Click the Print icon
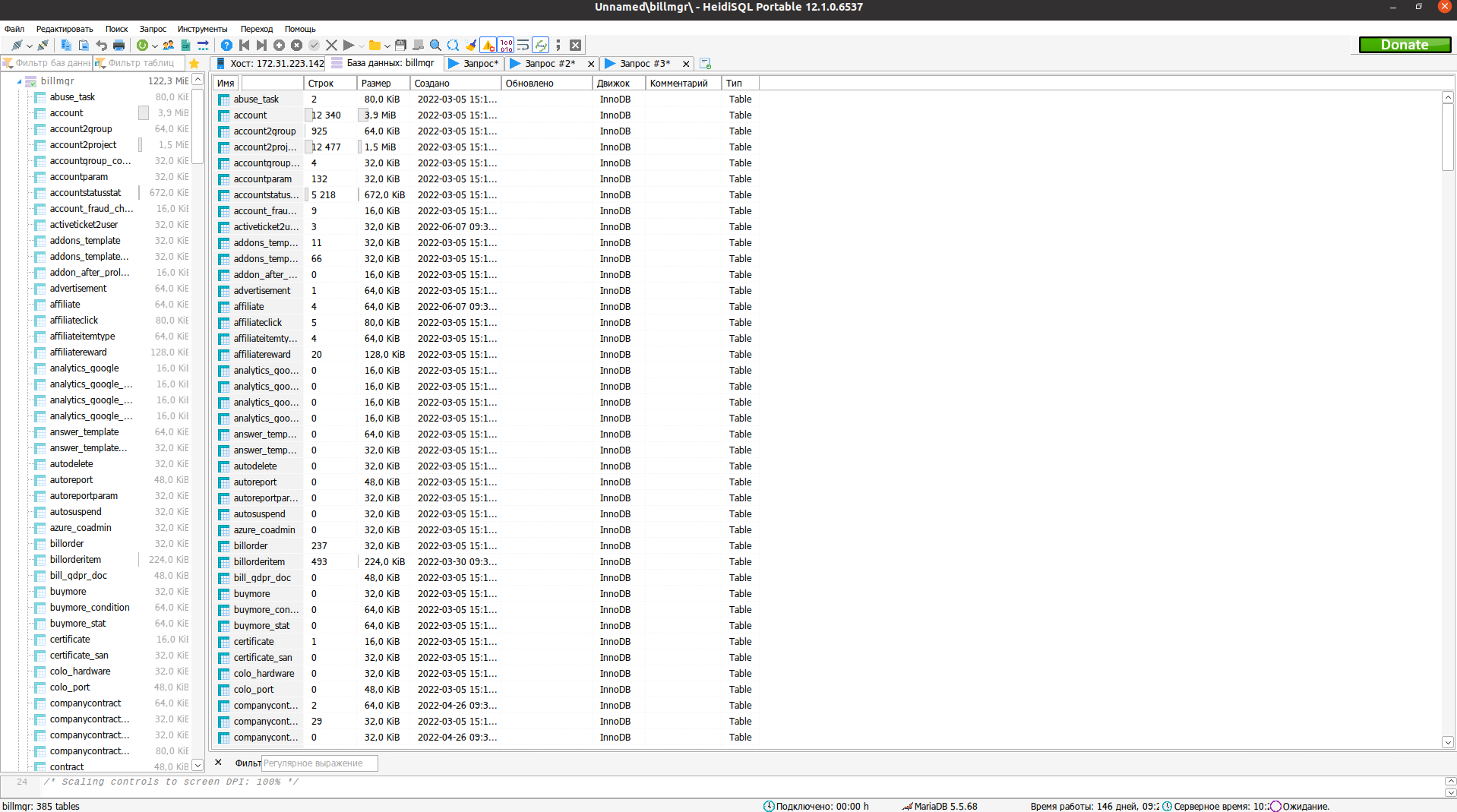The image size is (1457, 812). click(119, 46)
